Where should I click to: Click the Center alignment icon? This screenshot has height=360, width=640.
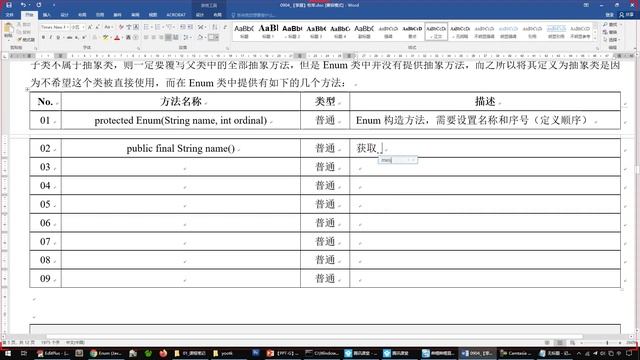[x=153, y=38]
